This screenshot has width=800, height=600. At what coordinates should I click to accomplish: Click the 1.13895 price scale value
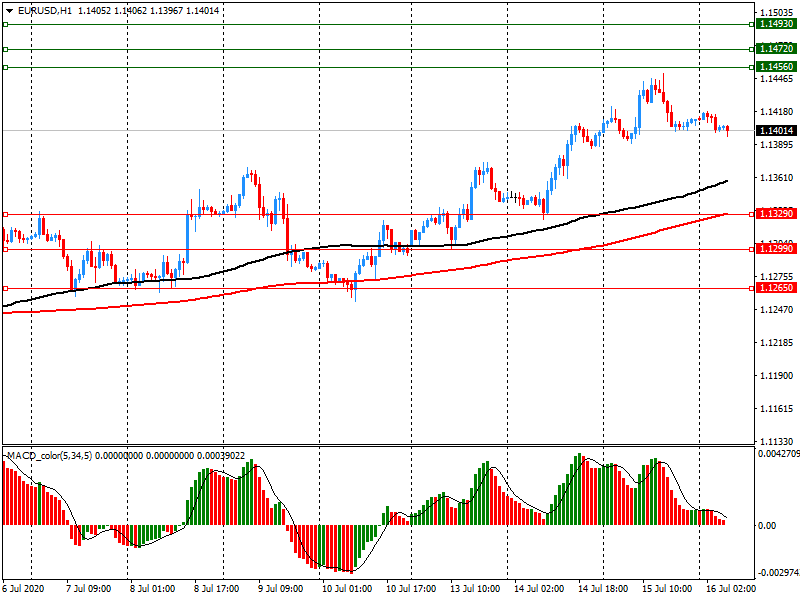pos(777,145)
